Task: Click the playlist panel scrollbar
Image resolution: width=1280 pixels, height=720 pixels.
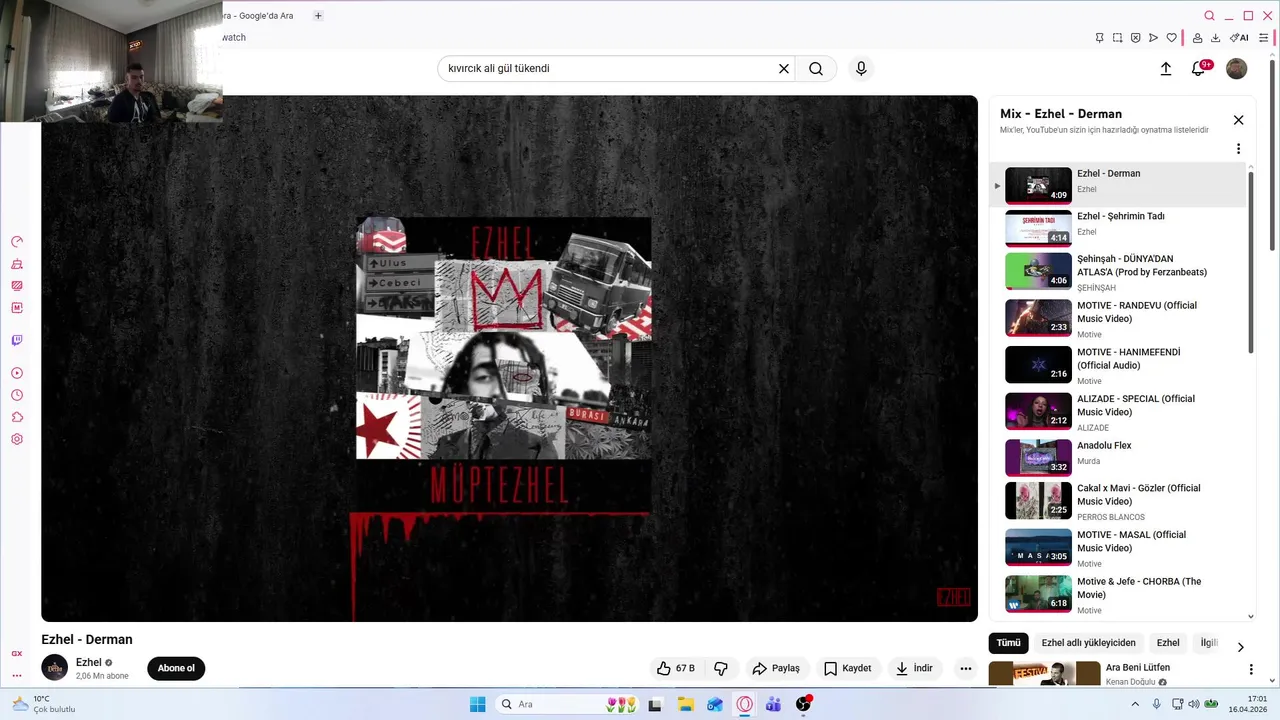Action: pyautogui.click(x=1251, y=261)
